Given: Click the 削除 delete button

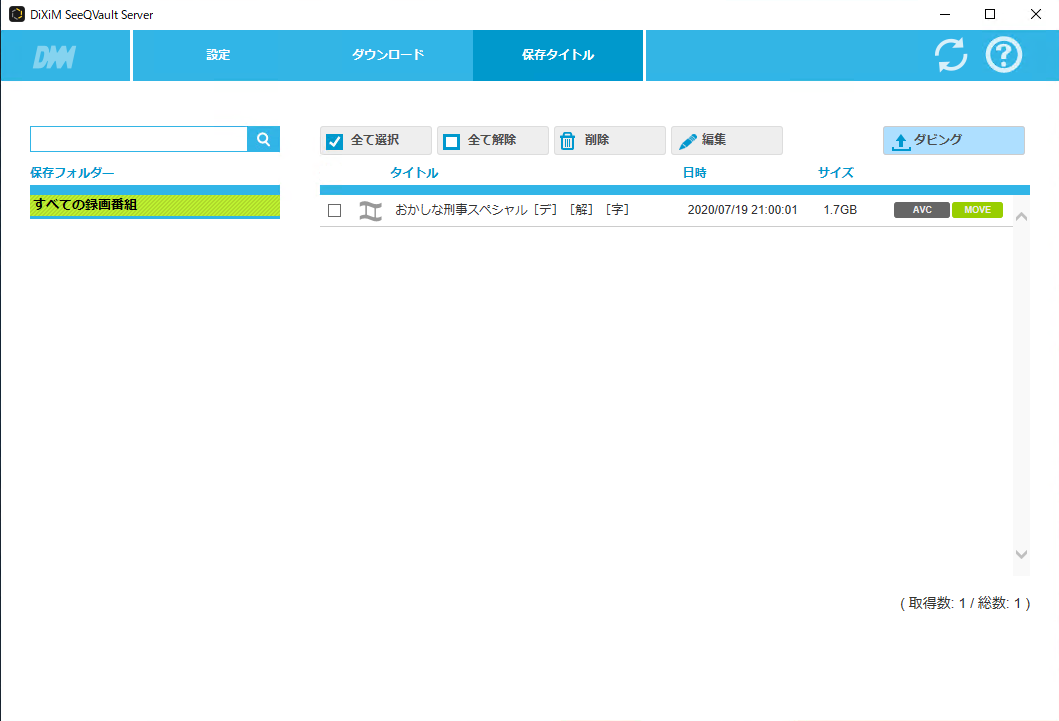Looking at the screenshot, I should click(609, 141).
